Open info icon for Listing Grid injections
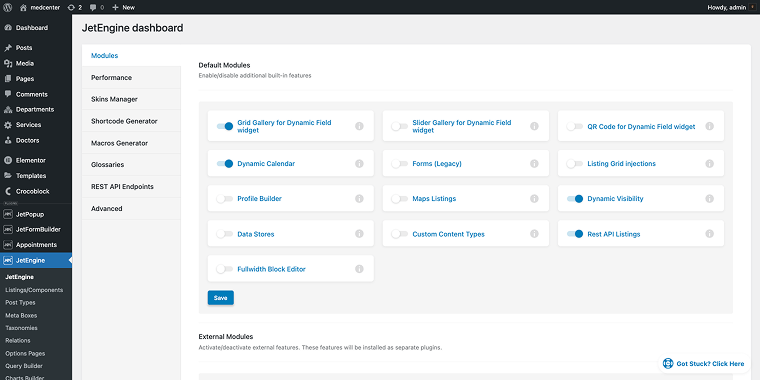The image size is (760, 380). (x=709, y=163)
